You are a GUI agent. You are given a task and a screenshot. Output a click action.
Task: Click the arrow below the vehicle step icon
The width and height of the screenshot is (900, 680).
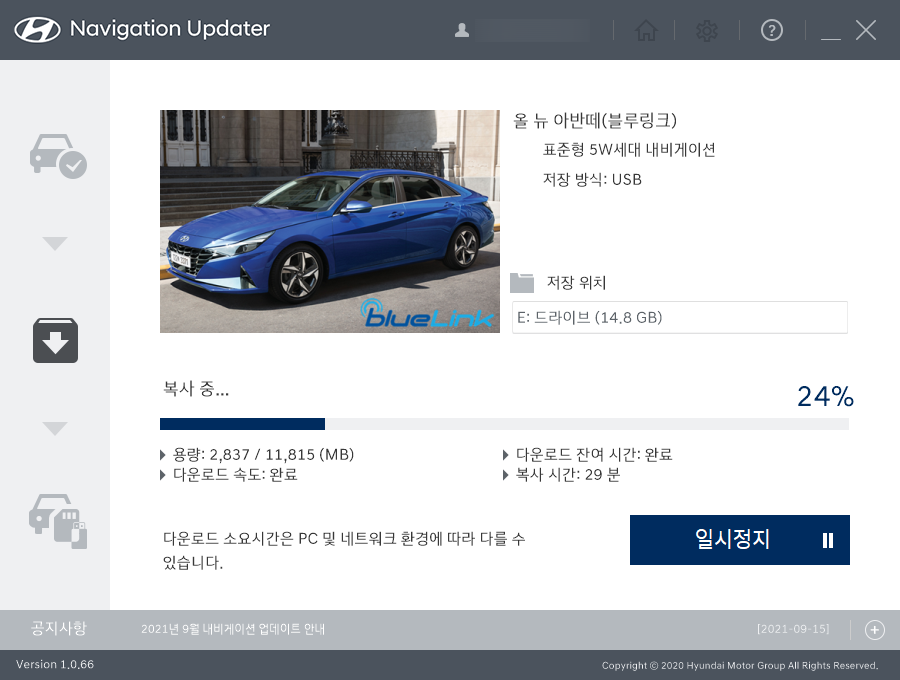coord(55,243)
